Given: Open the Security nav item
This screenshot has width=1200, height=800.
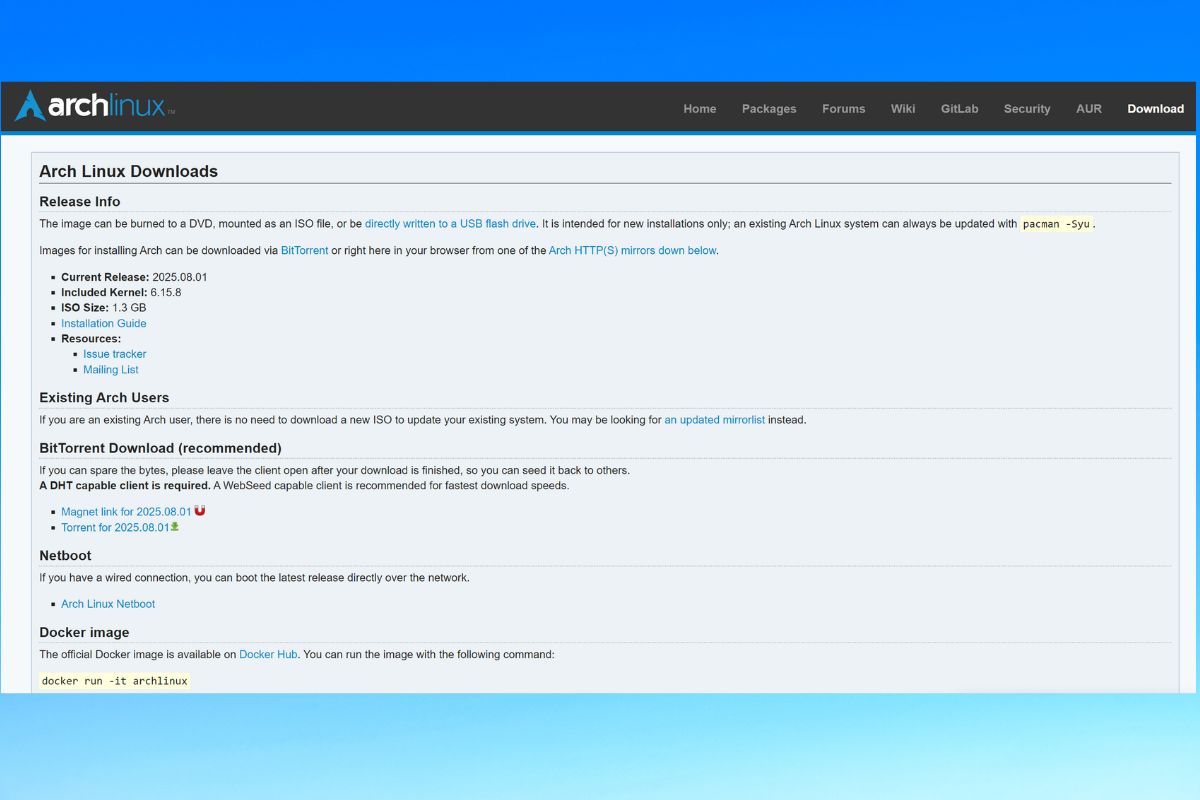Looking at the screenshot, I should click(x=1027, y=109).
